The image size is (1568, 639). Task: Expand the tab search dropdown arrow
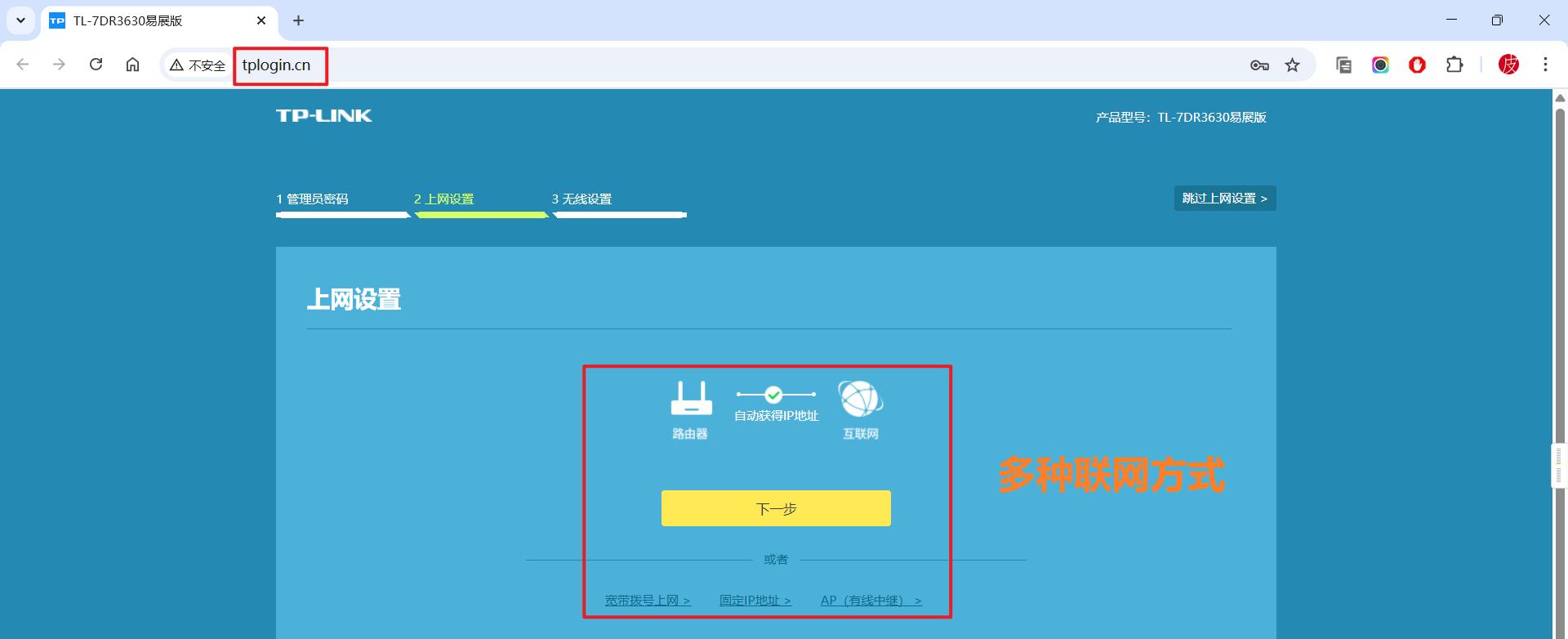(20, 20)
